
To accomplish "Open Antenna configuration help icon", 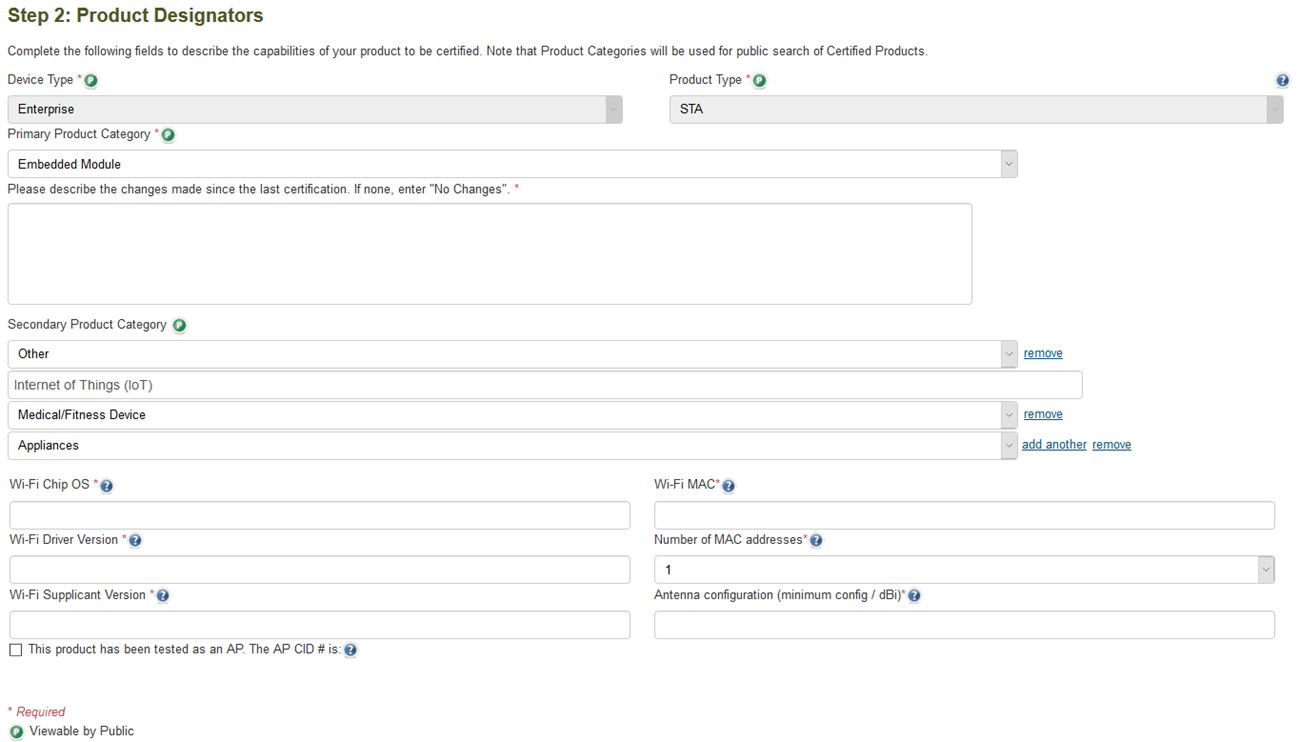I will pyautogui.click(x=914, y=596).
